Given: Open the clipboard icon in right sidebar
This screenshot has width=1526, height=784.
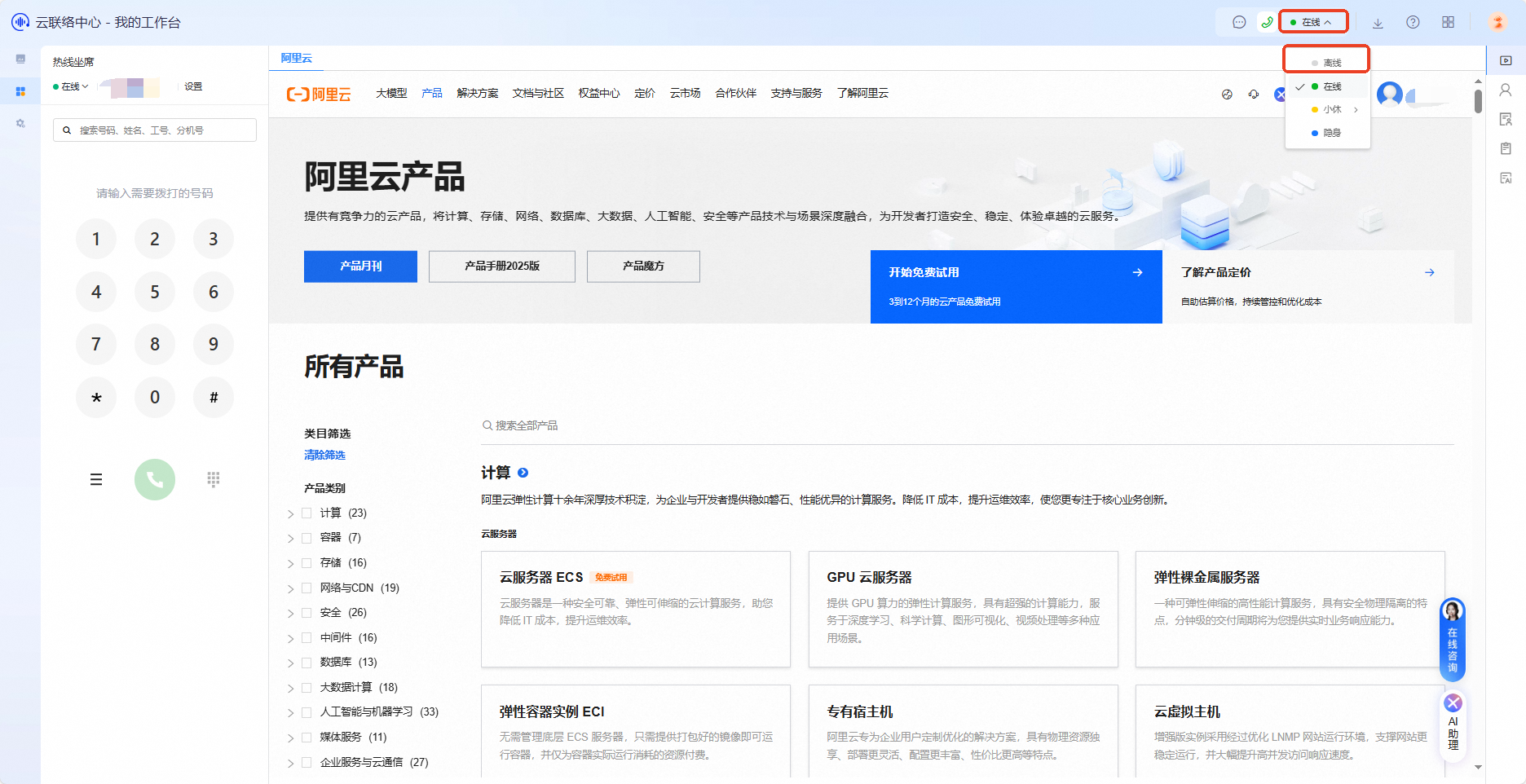Looking at the screenshot, I should coord(1506,148).
